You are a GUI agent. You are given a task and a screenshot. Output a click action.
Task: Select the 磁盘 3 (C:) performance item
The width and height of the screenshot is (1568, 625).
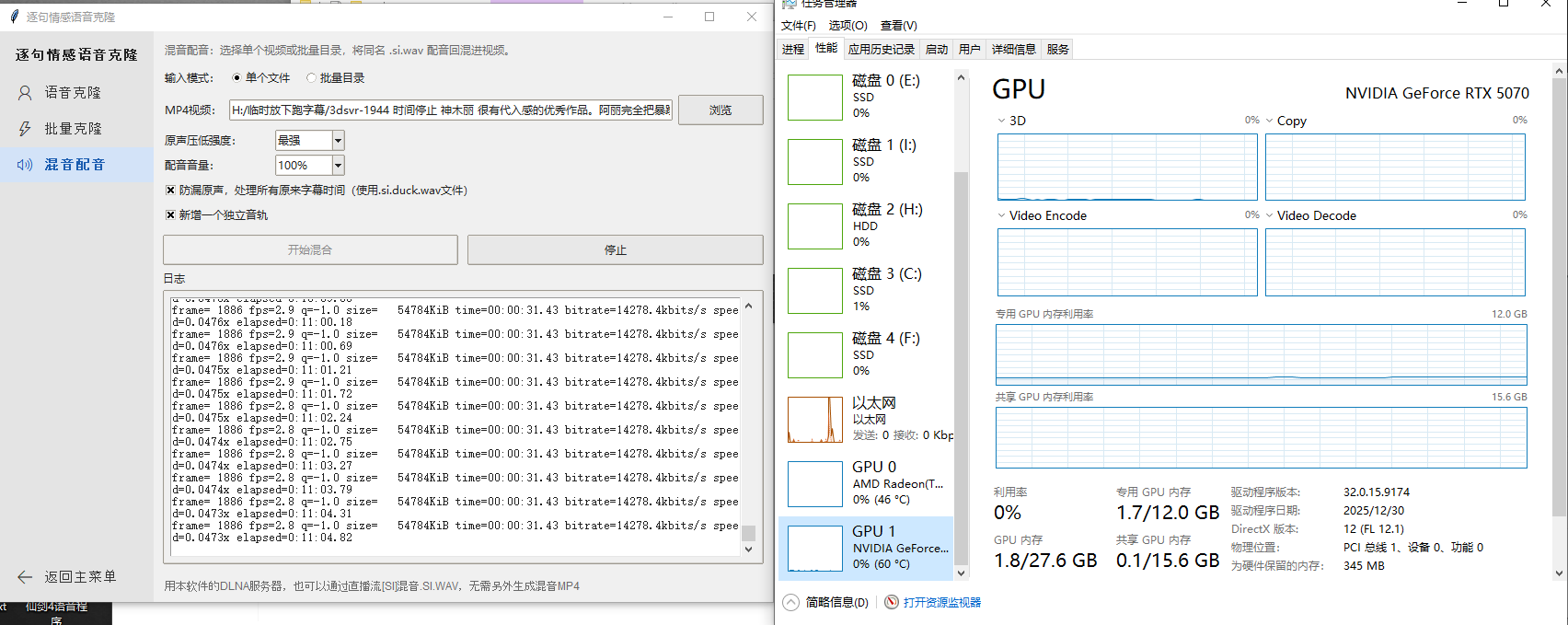tap(866, 290)
